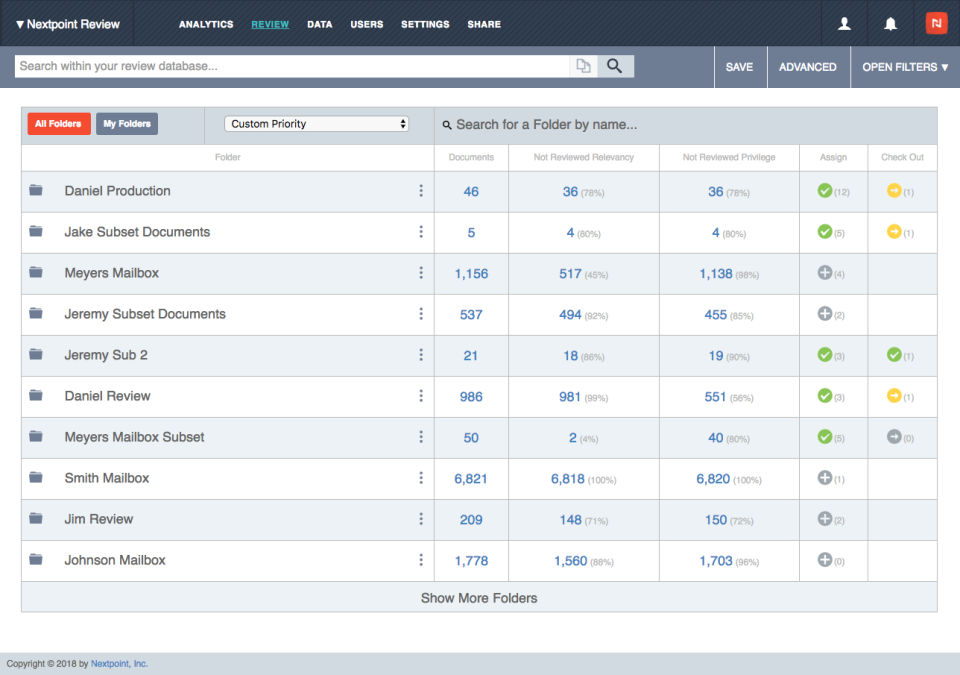960x675 pixels.
Task: Click the plus assign icon for Meyers Mailbox
Action: pyautogui.click(x=825, y=272)
